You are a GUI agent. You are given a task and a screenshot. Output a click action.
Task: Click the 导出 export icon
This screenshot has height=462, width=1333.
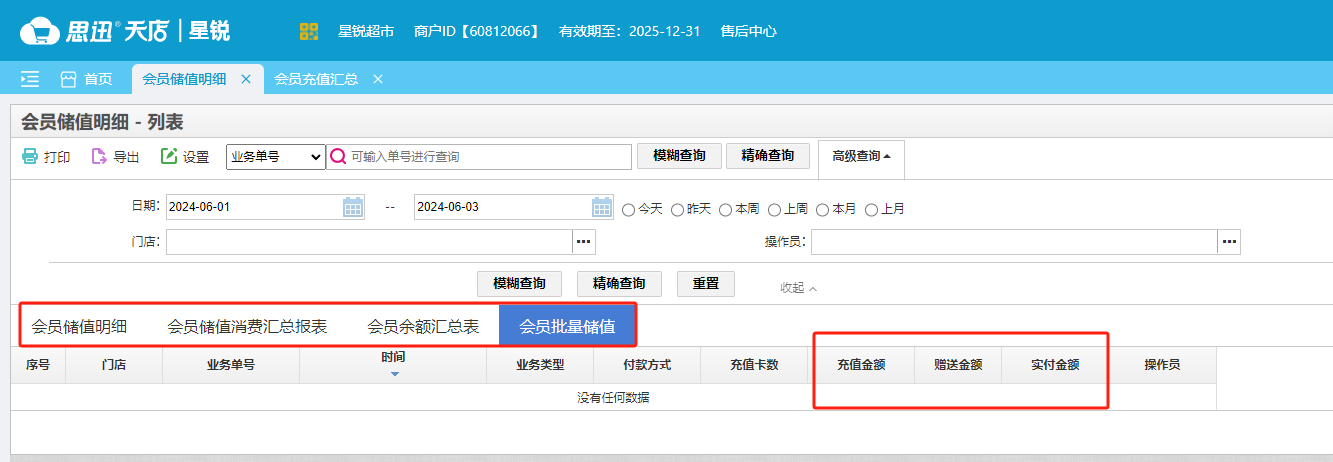[x=99, y=157]
